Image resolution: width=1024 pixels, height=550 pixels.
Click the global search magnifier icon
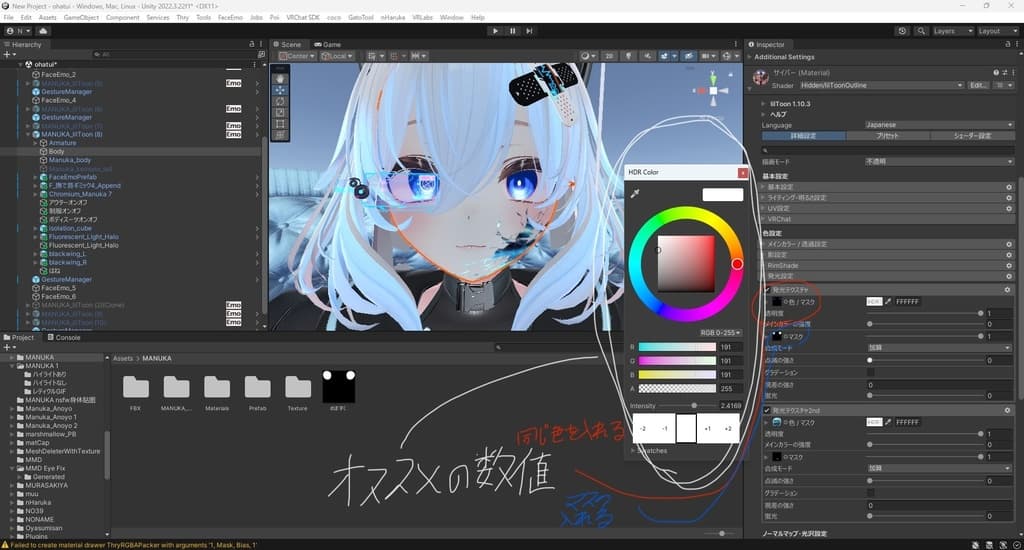tap(921, 31)
